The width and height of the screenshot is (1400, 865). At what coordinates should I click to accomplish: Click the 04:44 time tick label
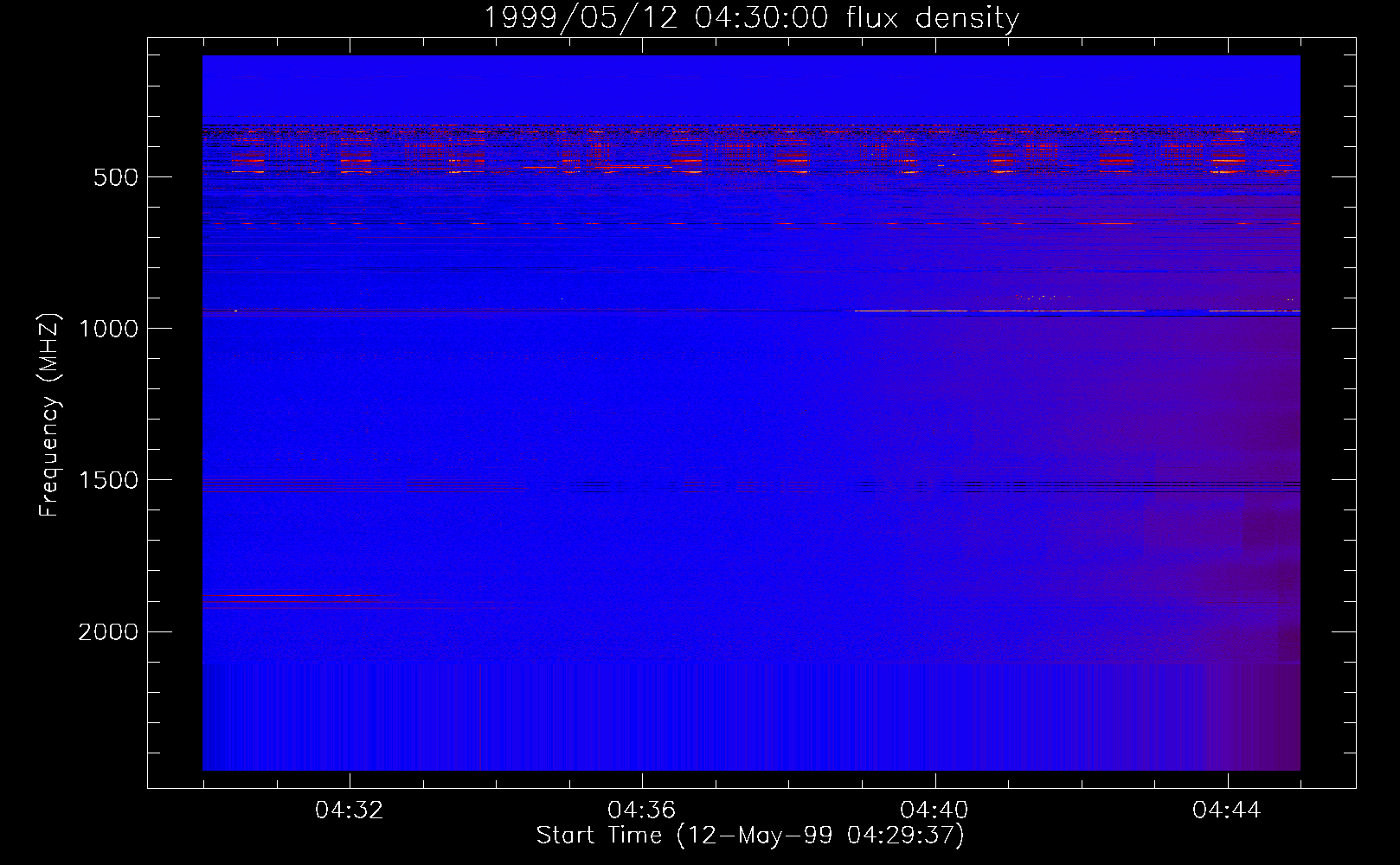[x=1227, y=811]
